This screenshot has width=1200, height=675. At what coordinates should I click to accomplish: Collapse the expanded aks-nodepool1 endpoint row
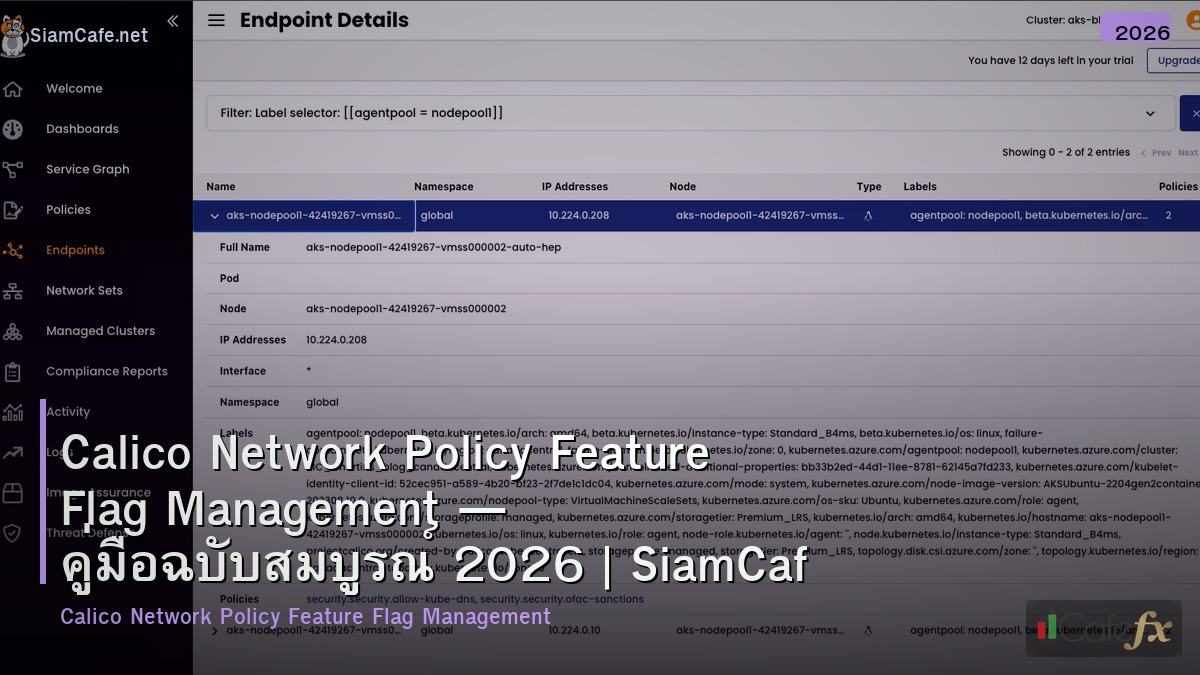(x=214, y=215)
